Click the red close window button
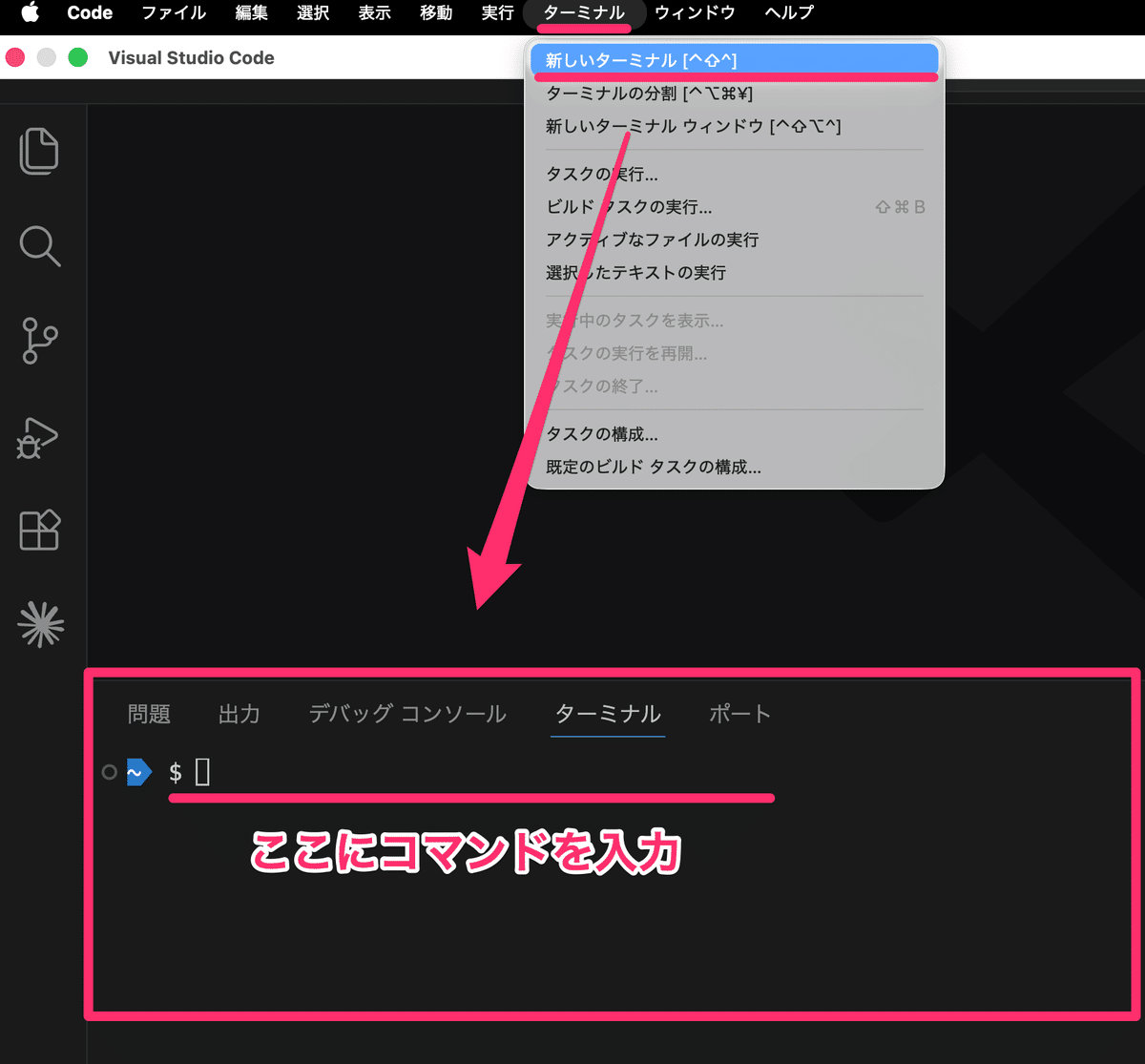 (x=15, y=57)
